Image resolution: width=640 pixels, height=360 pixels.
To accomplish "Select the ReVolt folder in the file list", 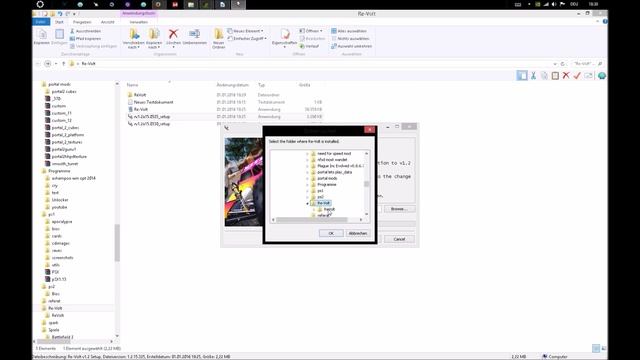I will point(140,95).
